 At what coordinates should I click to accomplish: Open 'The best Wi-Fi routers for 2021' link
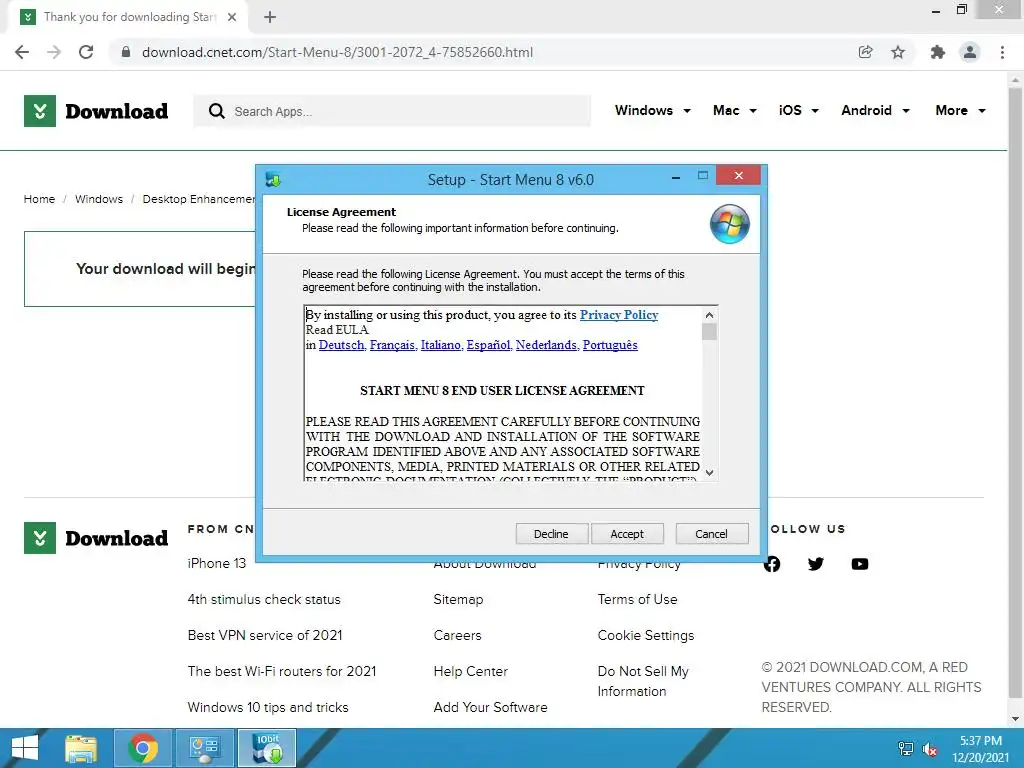tap(281, 671)
